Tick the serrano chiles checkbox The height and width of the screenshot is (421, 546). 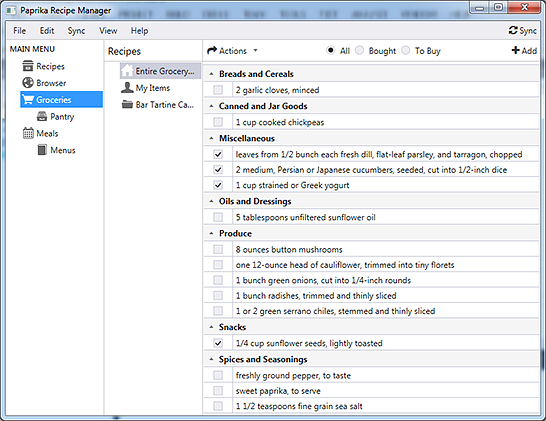click(x=218, y=311)
